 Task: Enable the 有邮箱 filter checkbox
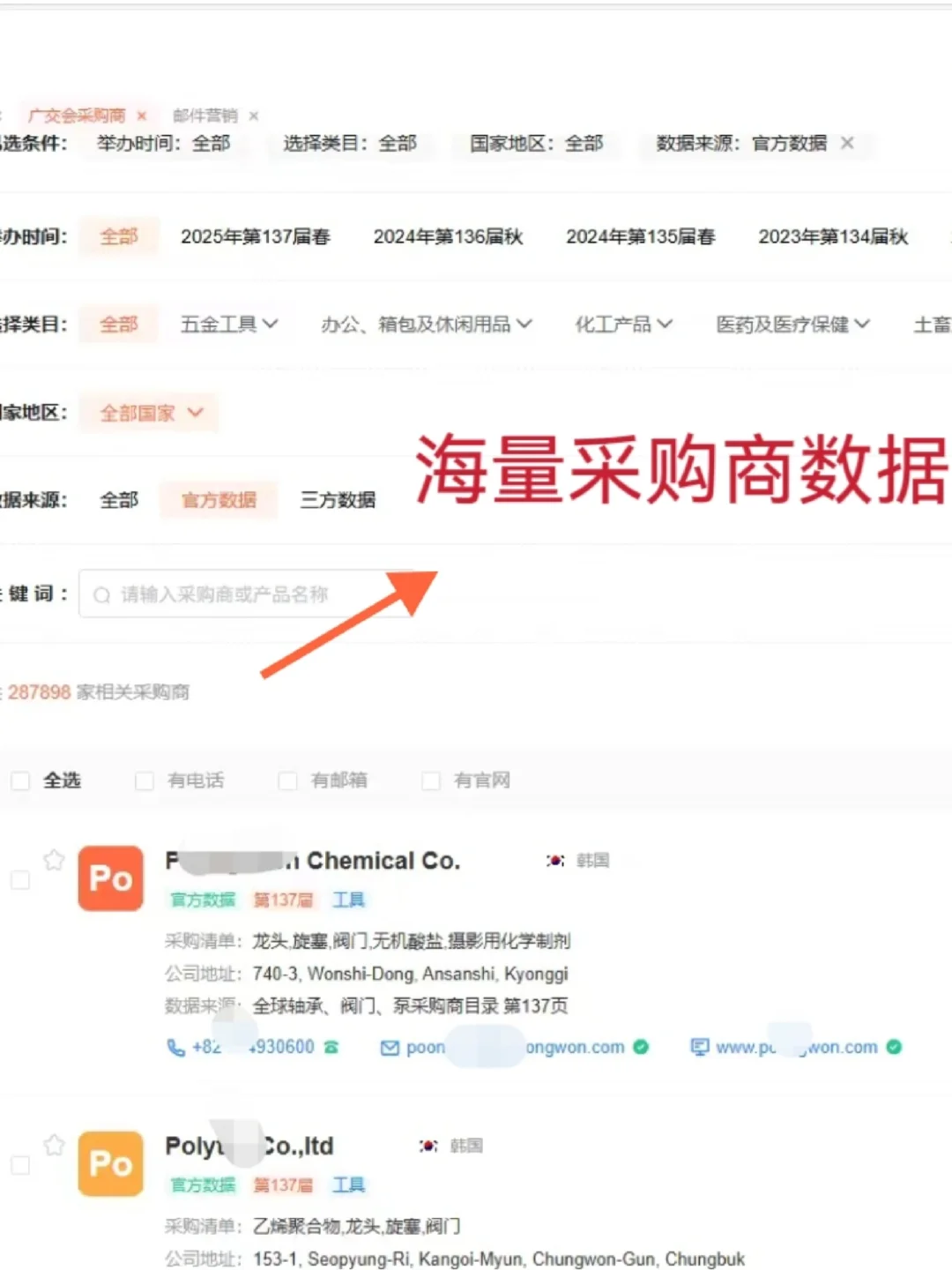coord(287,780)
